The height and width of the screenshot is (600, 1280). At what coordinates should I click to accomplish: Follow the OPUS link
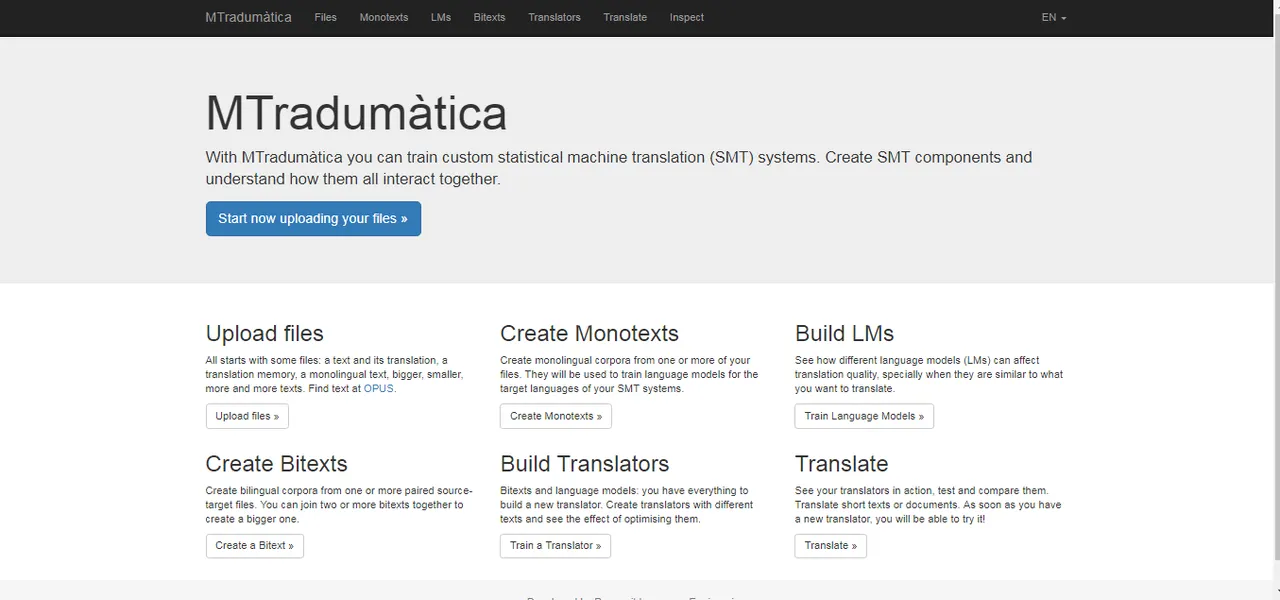pos(379,388)
